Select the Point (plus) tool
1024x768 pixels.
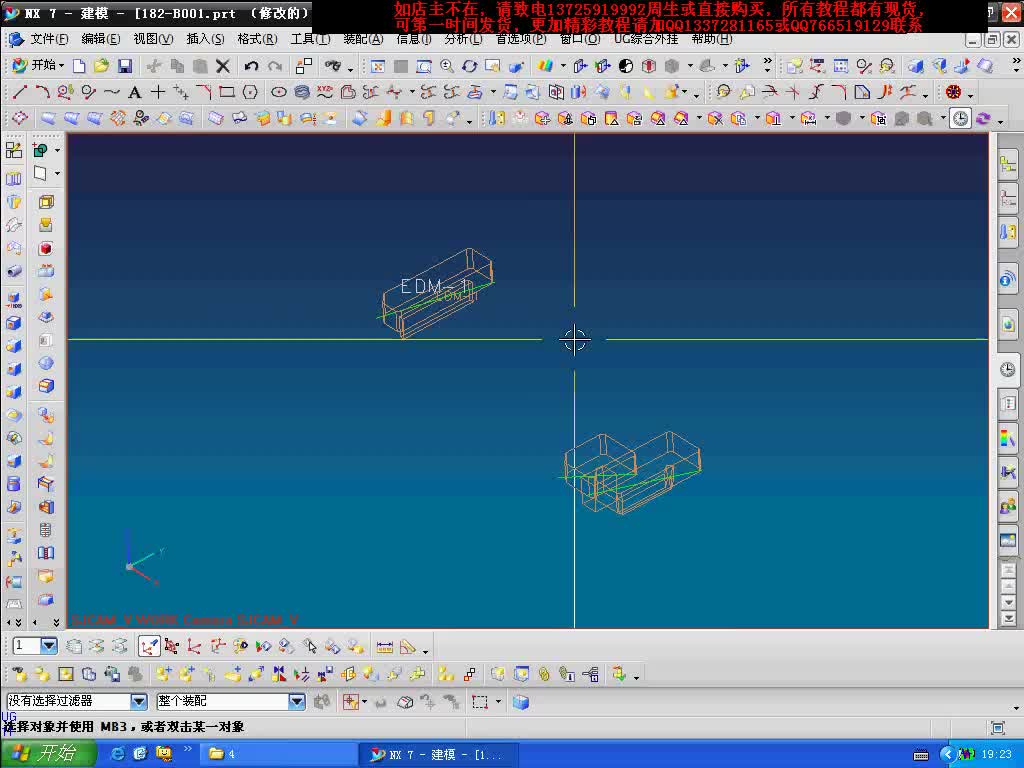point(157,92)
